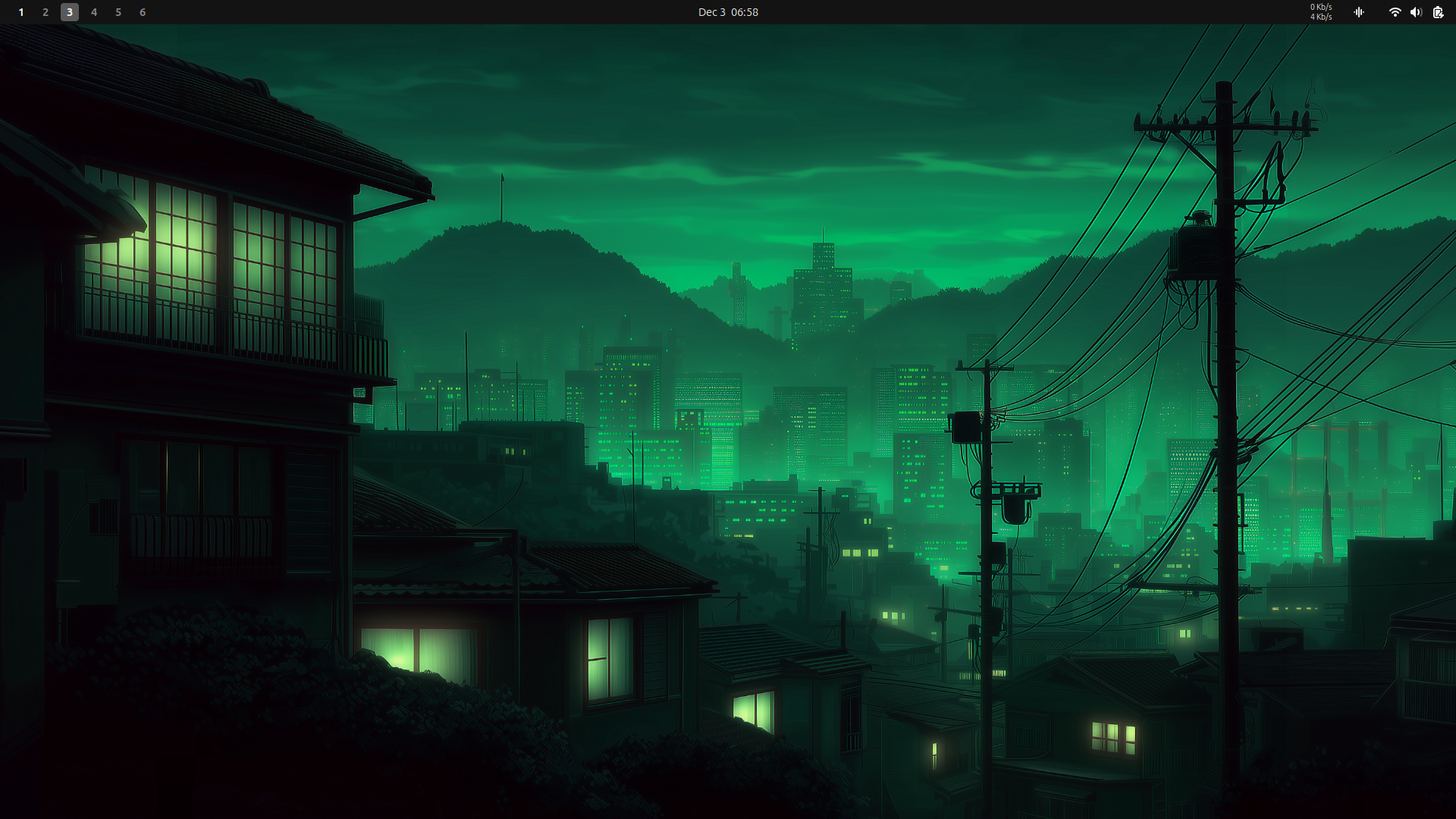The width and height of the screenshot is (1456, 819).
Task: Click the 4 Kb/s download speed readout
Action: click(1320, 17)
